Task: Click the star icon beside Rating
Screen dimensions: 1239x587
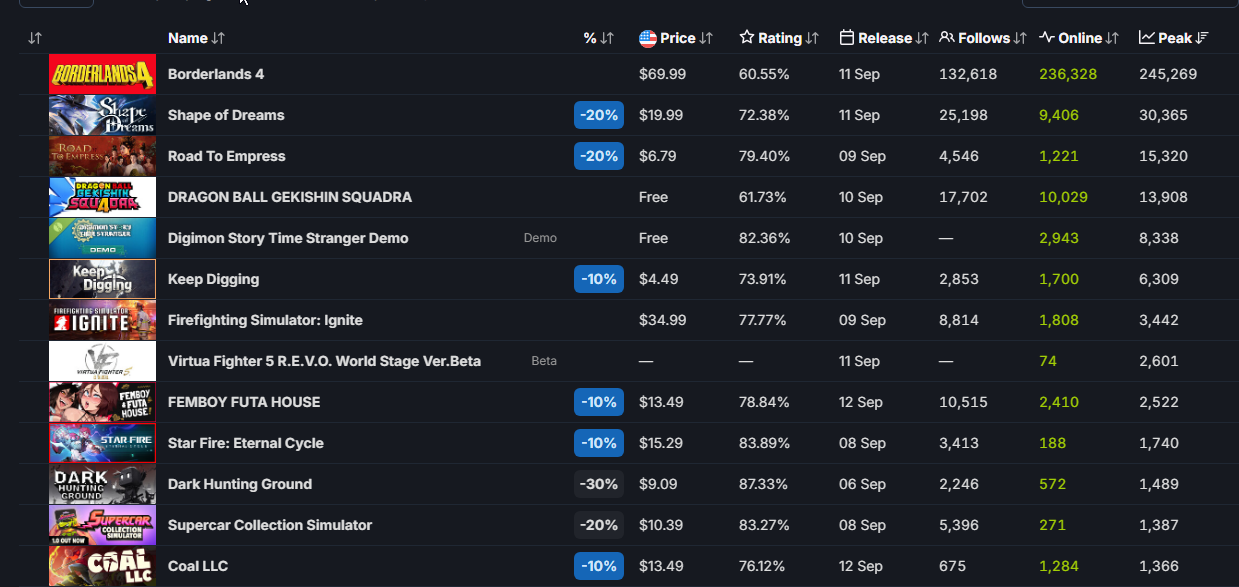Action: tap(746, 38)
